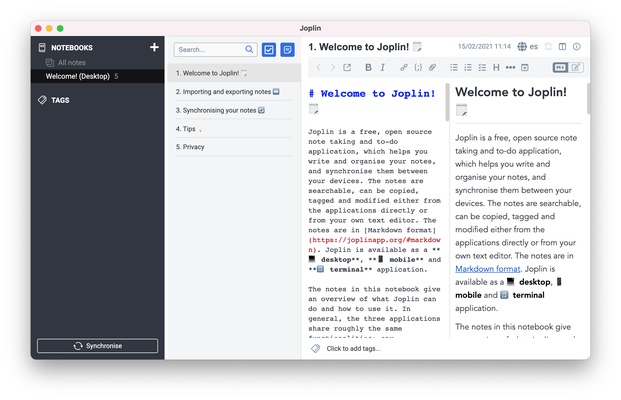Open note '3. Synchronising your notes'
The height and width of the screenshot is (400, 621).
pyautogui.click(x=234, y=110)
